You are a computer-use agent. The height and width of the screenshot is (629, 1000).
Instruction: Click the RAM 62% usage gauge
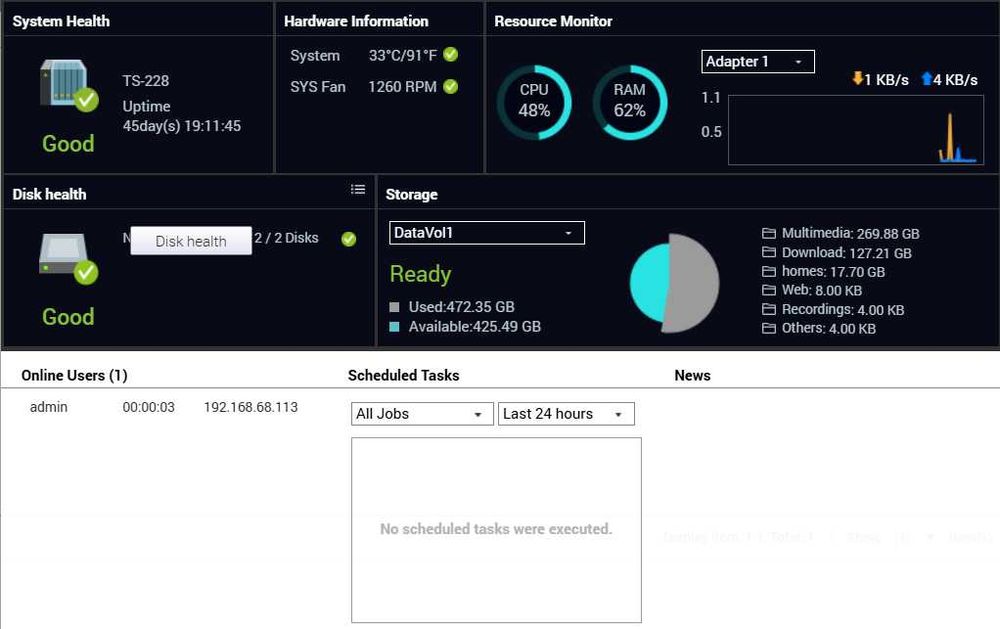click(x=630, y=102)
